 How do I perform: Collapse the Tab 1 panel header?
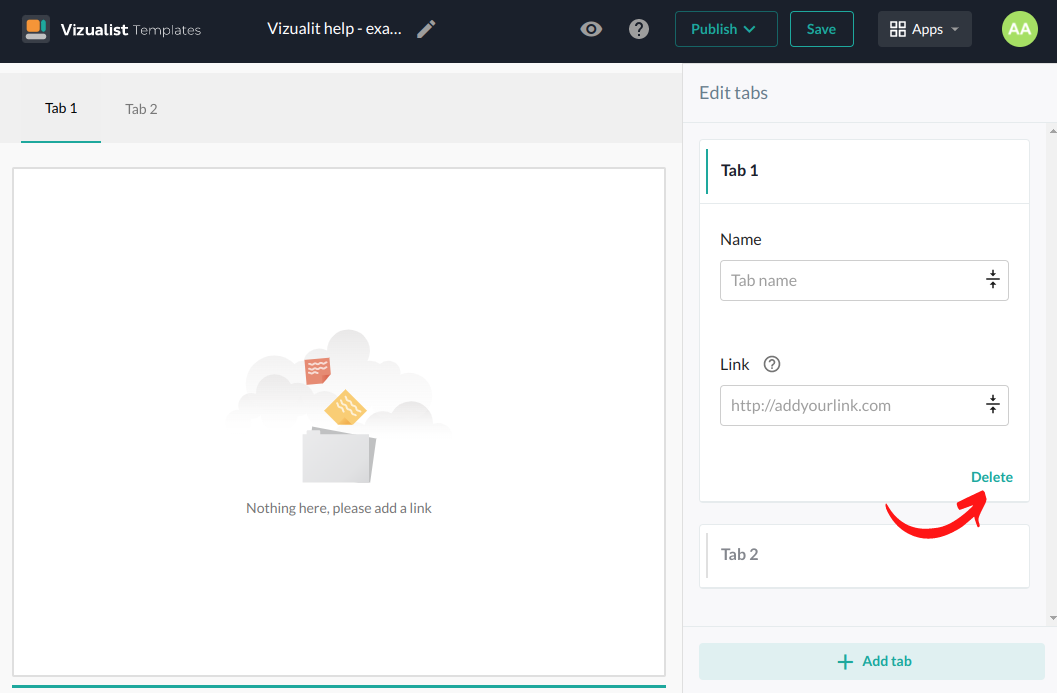(864, 171)
